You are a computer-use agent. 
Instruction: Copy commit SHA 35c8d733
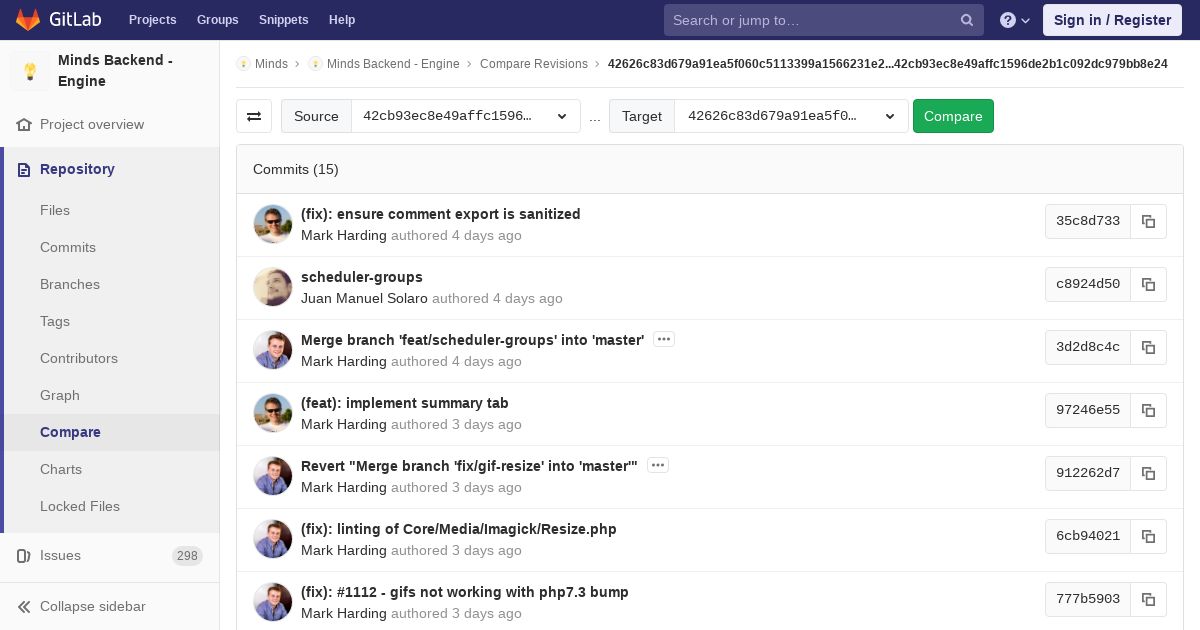(1148, 221)
